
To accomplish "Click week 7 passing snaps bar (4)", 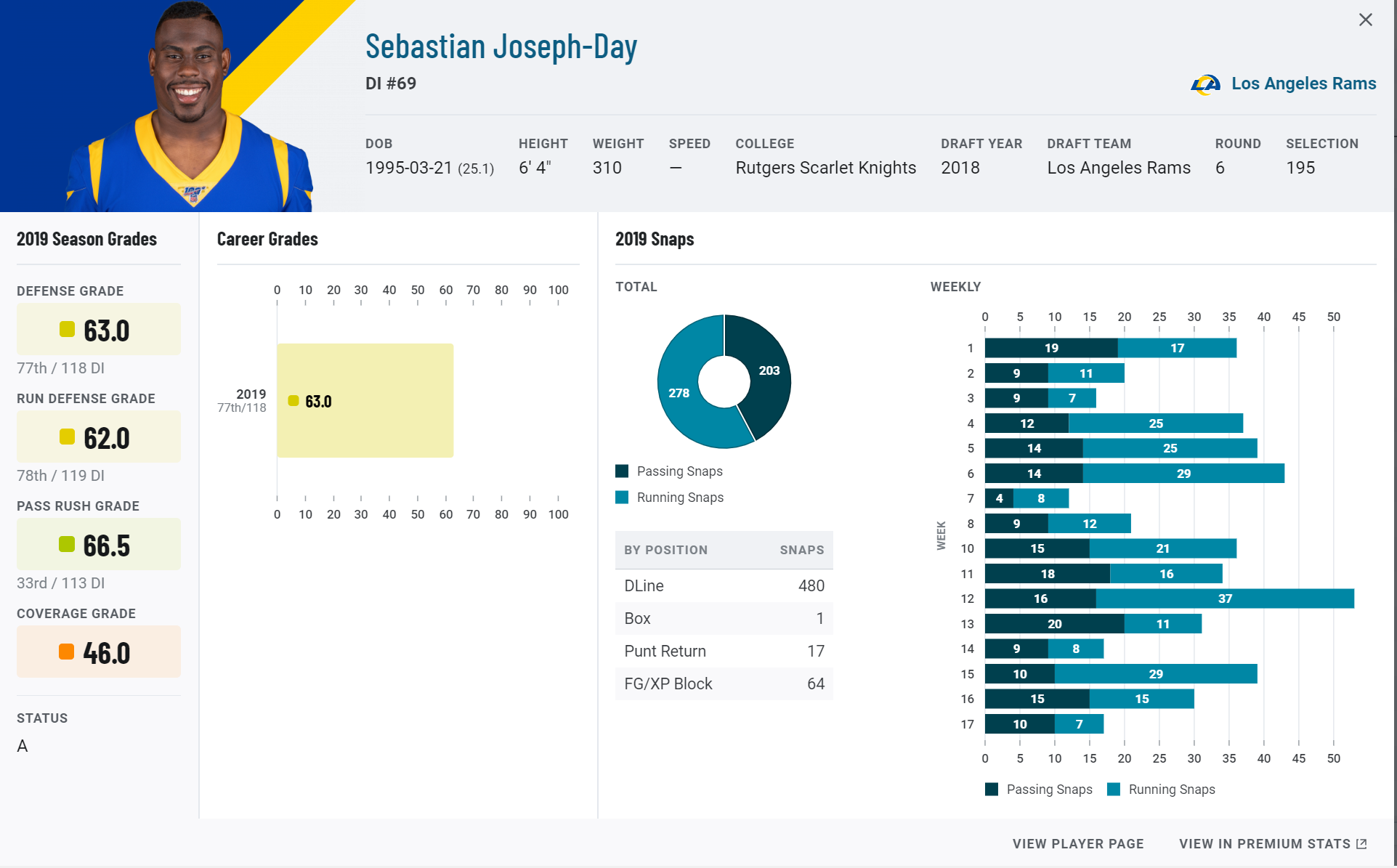I will tap(999, 498).
